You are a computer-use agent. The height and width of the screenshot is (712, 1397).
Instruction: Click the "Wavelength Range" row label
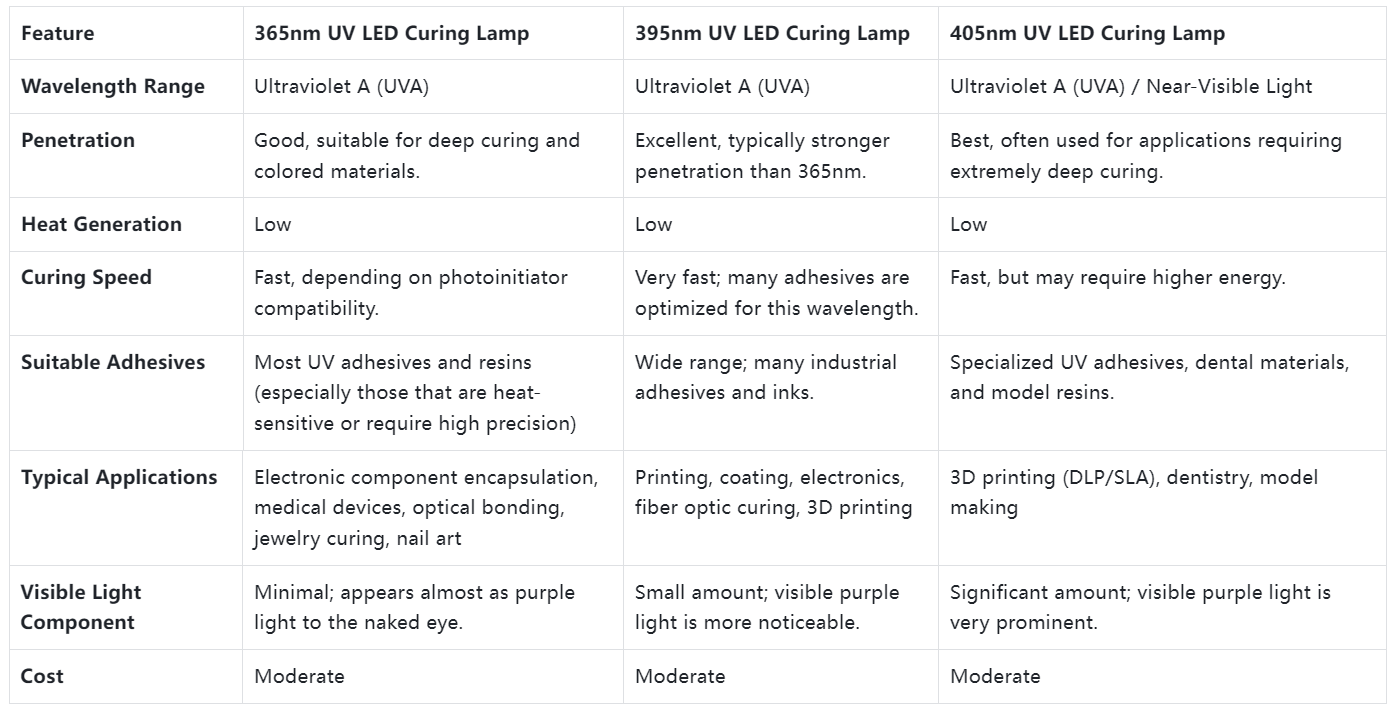(x=113, y=87)
